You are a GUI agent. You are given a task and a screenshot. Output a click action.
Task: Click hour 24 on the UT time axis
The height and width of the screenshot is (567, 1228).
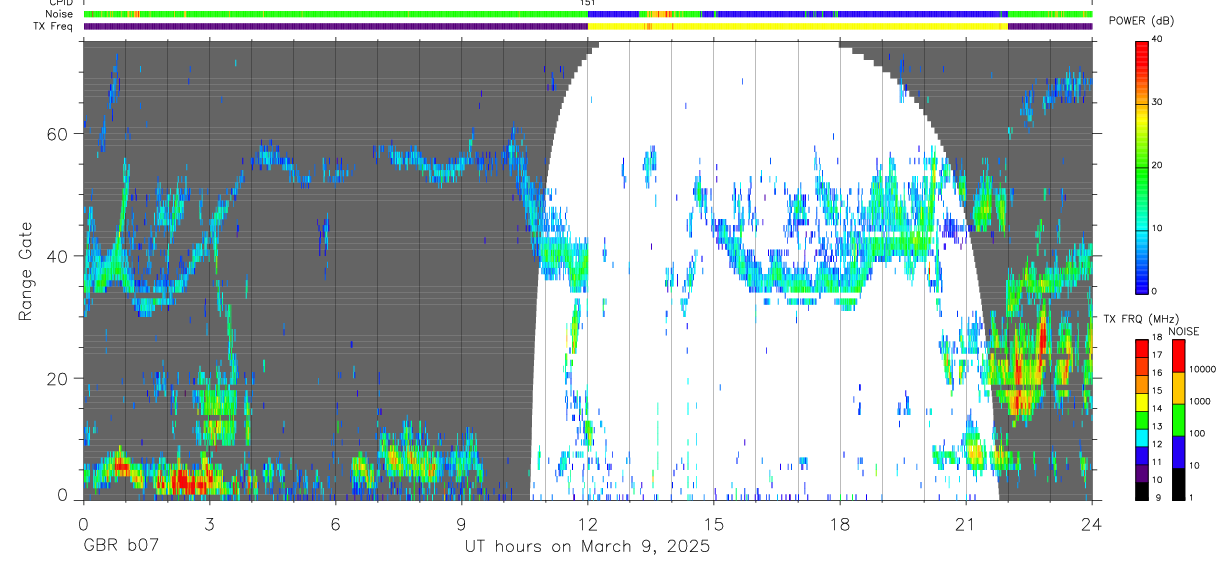pos(1092,523)
